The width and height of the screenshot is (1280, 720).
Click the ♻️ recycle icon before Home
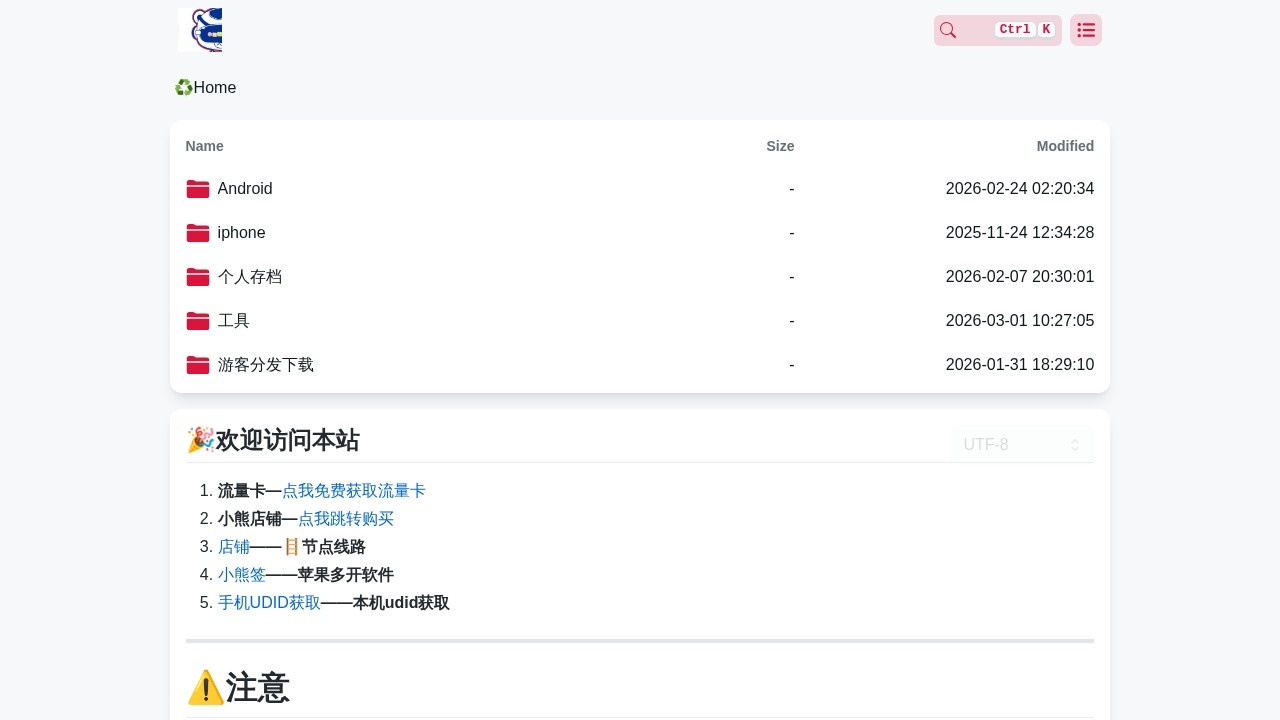pos(183,88)
